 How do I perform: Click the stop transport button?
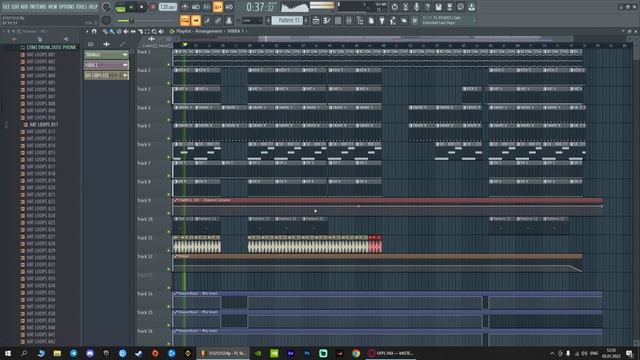click(141, 7)
